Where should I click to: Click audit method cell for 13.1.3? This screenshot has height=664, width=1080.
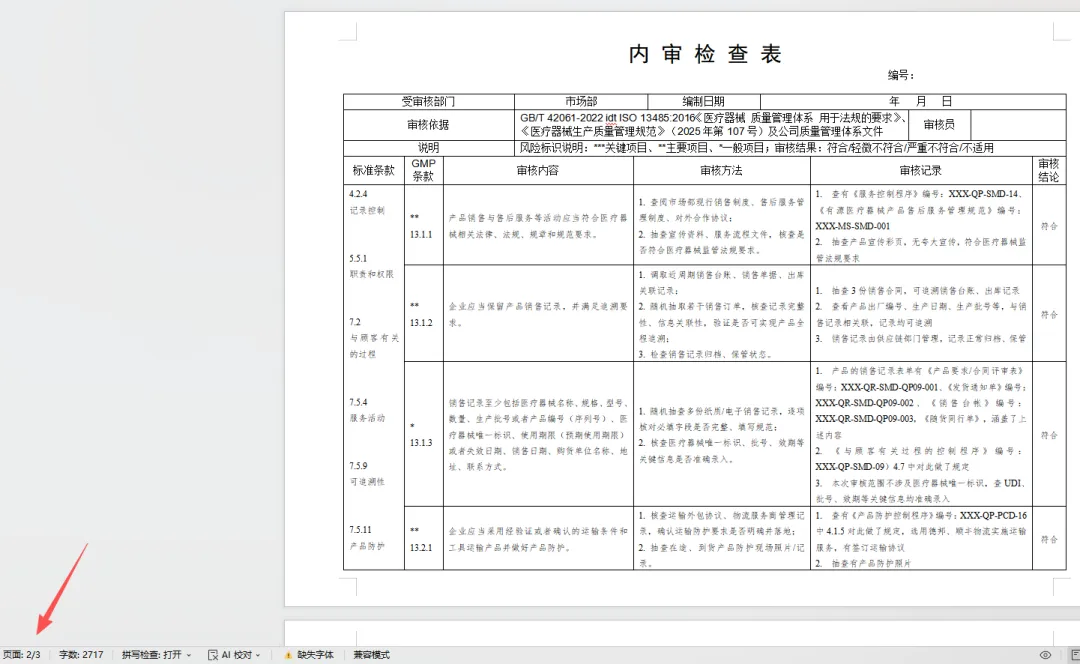pos(721,435)
